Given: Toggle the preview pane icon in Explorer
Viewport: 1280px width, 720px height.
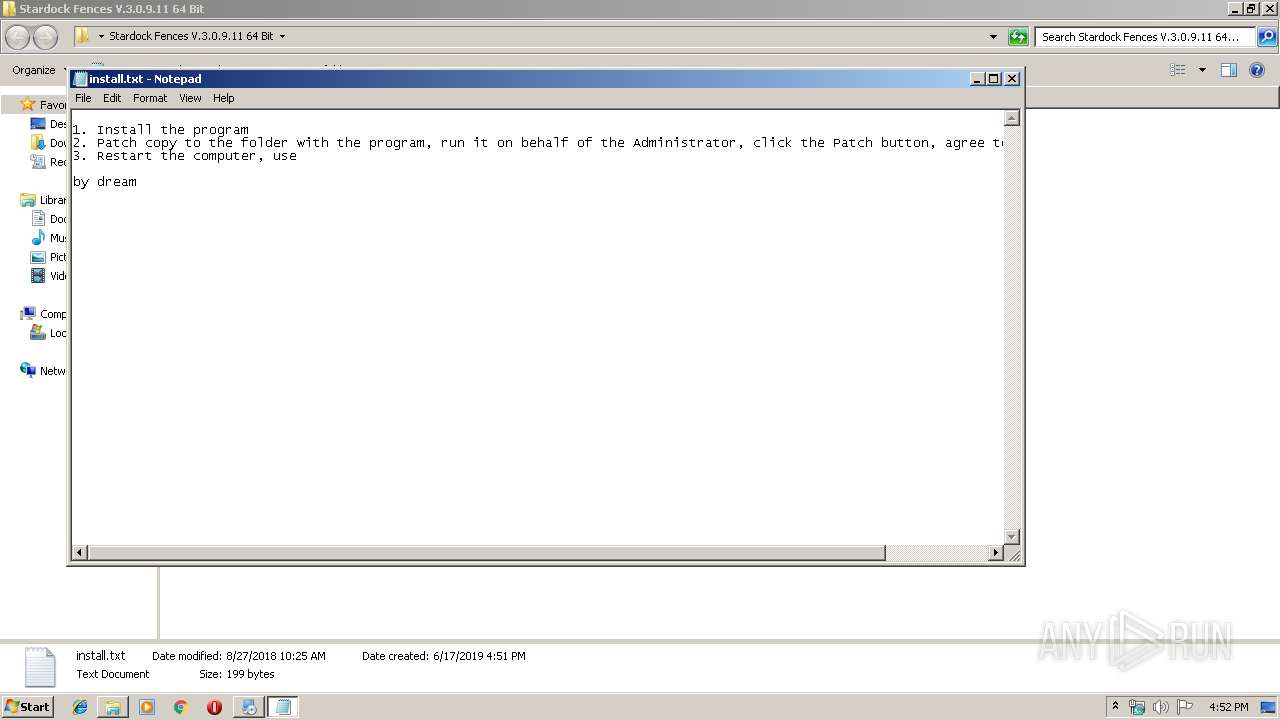Looking at the screenshot, I should pyautogui.click(x=1229, y=70).
